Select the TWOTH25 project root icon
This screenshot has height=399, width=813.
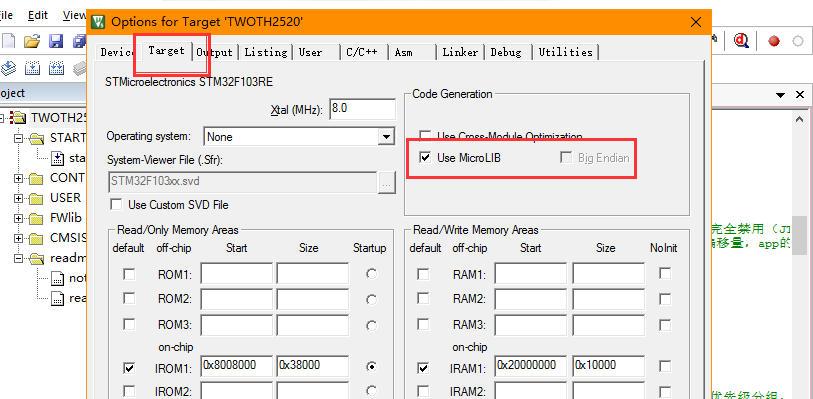tap(19, 118)
